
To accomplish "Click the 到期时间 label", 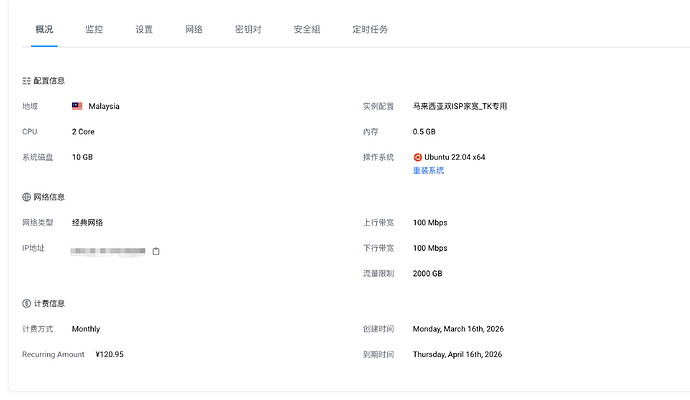I will 378,355.
